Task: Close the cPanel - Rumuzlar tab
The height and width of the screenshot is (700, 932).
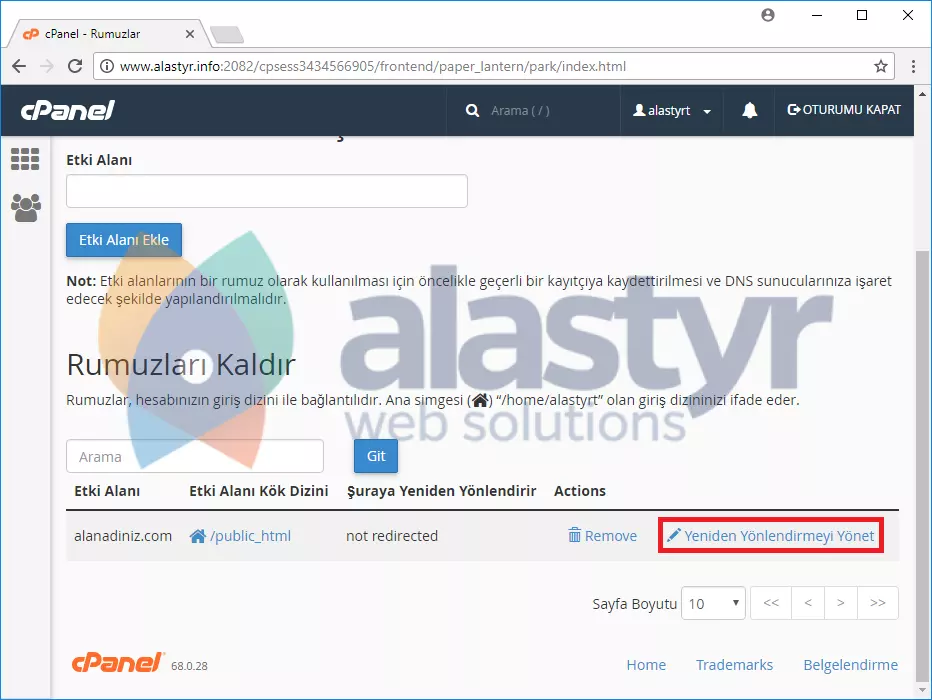Action: [190, 34]
